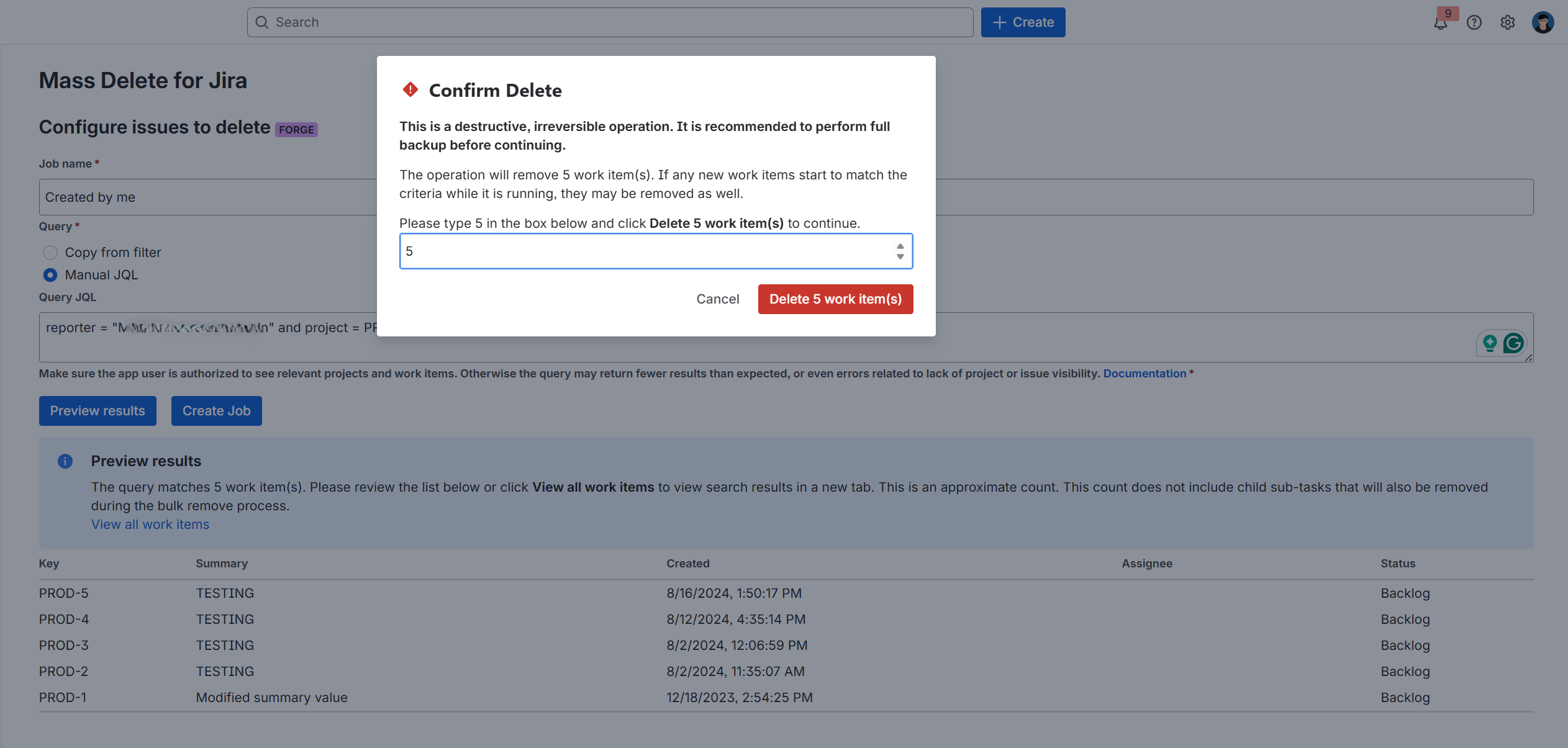Screen dimensions: 1568x748
Task: Click the PROD-1 issue key
Action: click(x=63, y=698)
